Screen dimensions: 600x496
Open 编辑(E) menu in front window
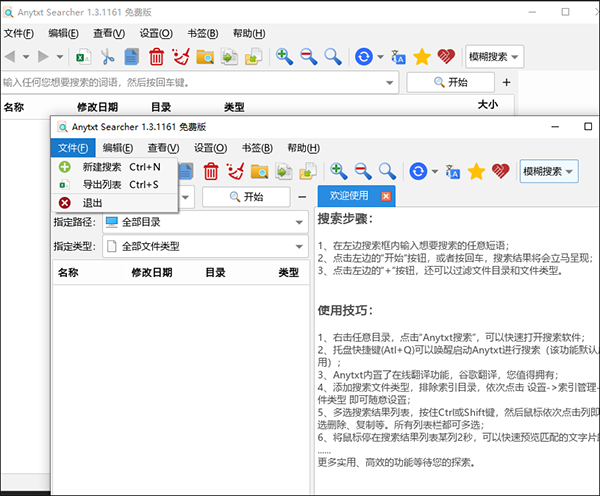click(118, 148)
